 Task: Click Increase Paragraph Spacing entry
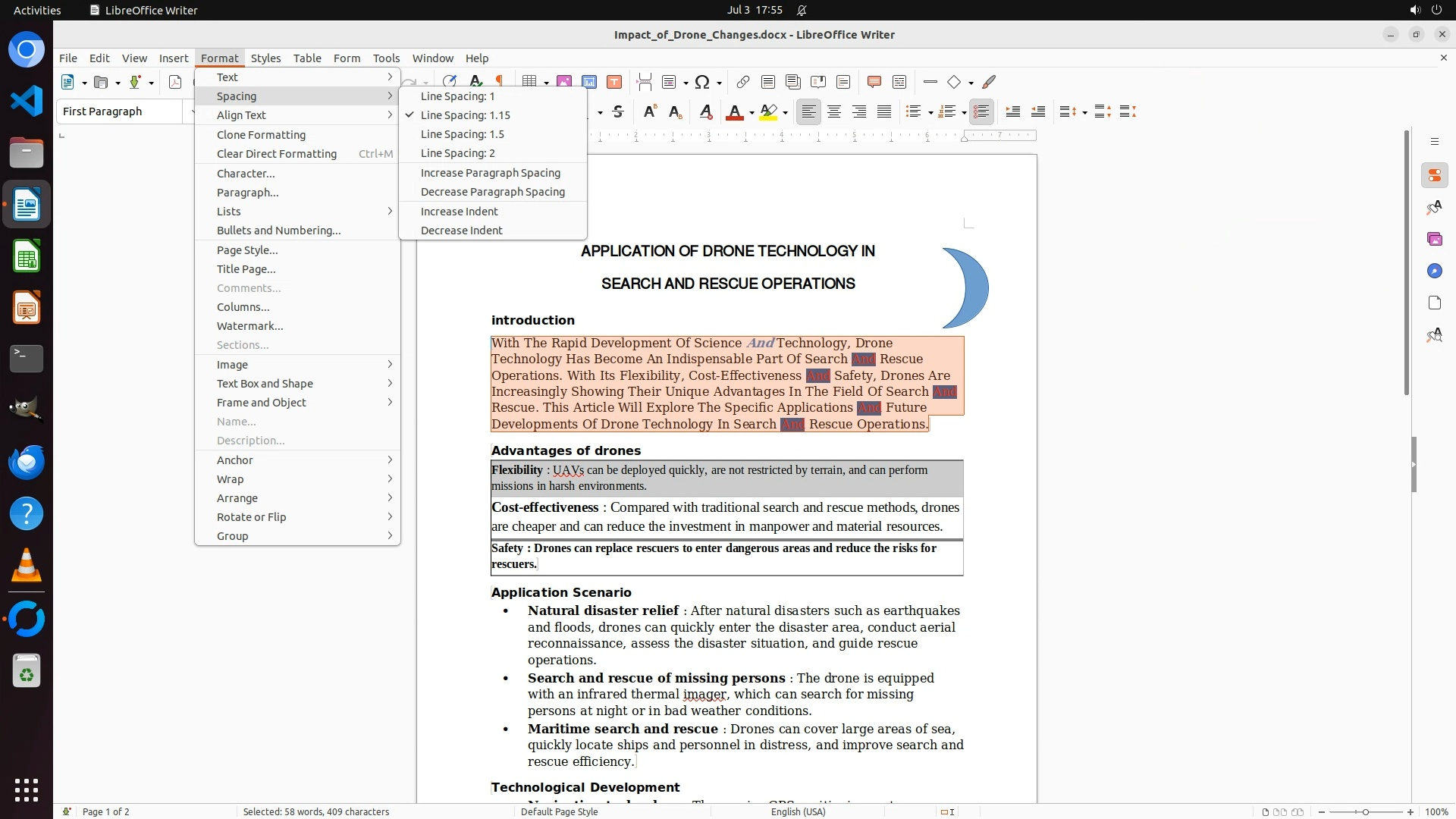[x=490, y=173]
